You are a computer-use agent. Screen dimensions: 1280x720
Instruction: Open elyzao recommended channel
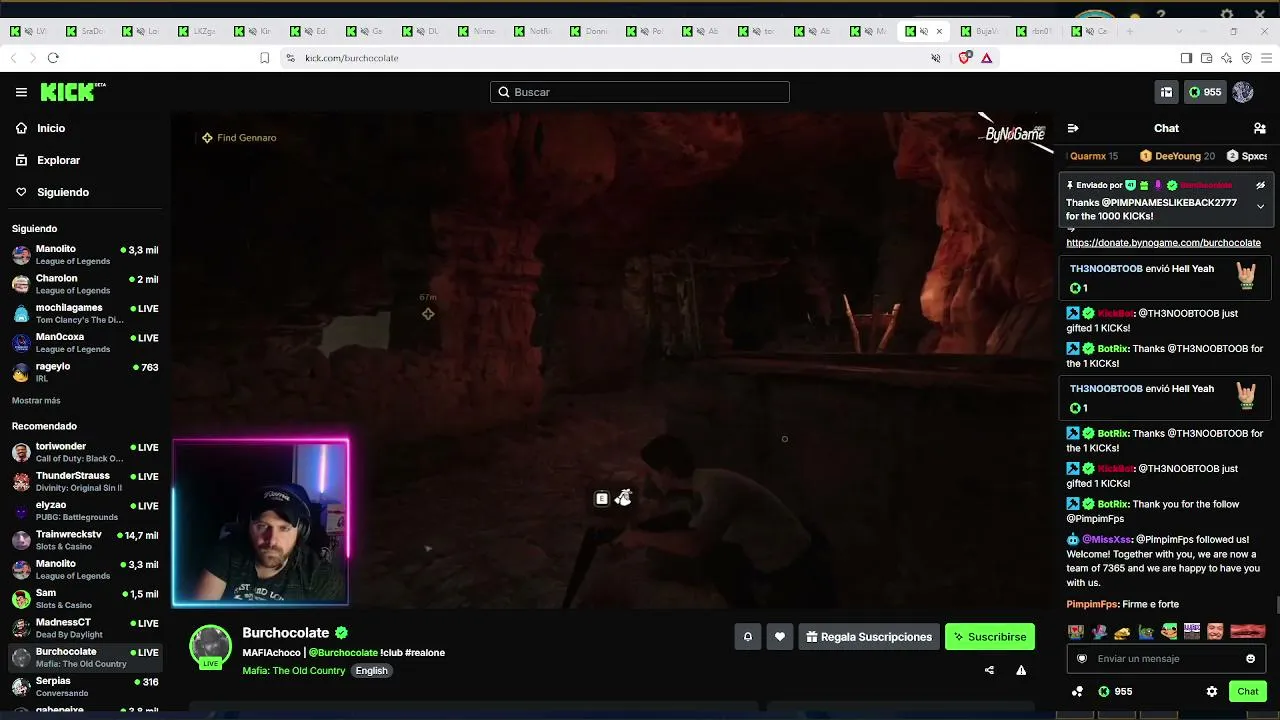click(x=85, y=511)
